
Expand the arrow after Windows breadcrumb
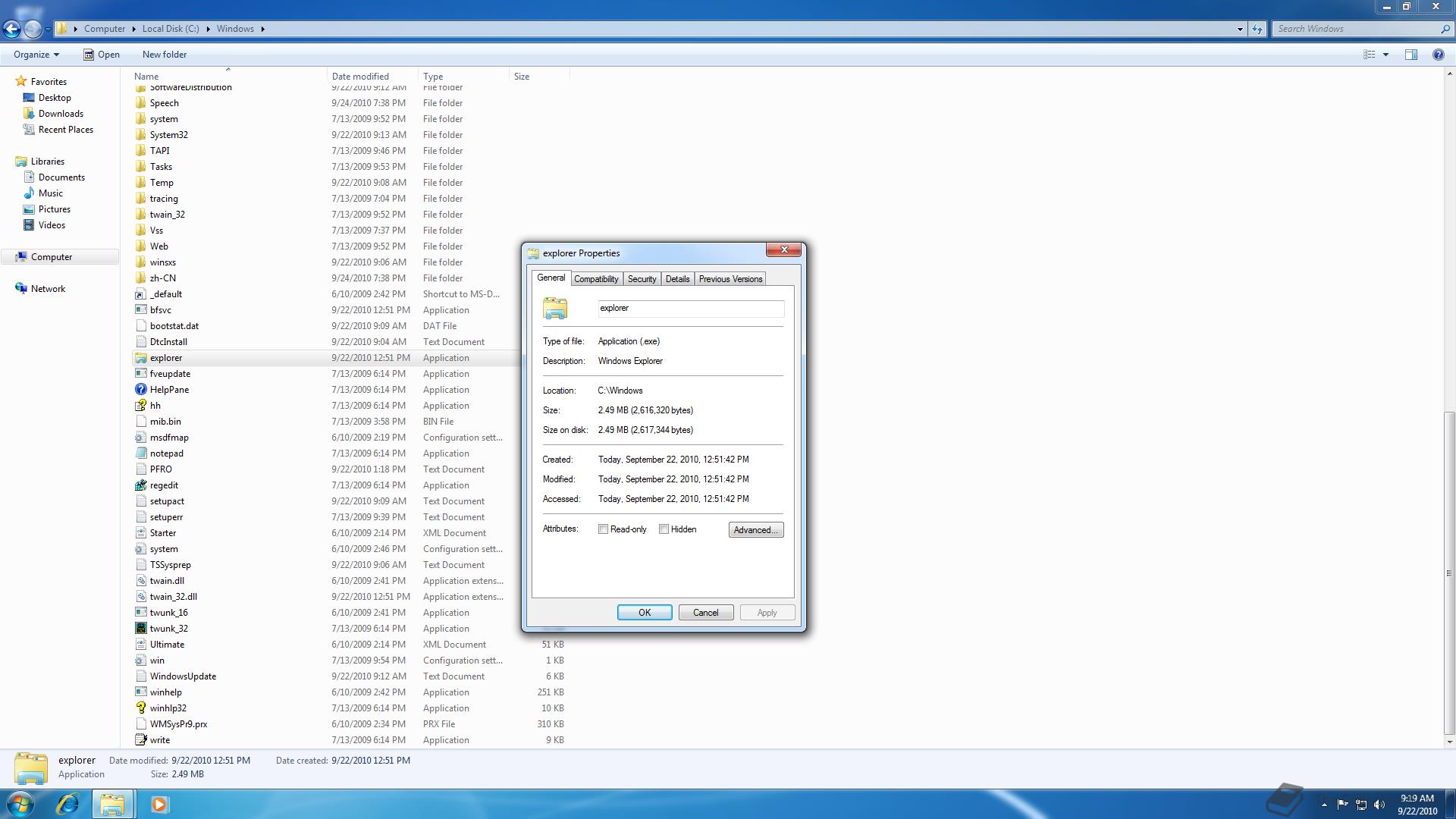click(263, 29)
